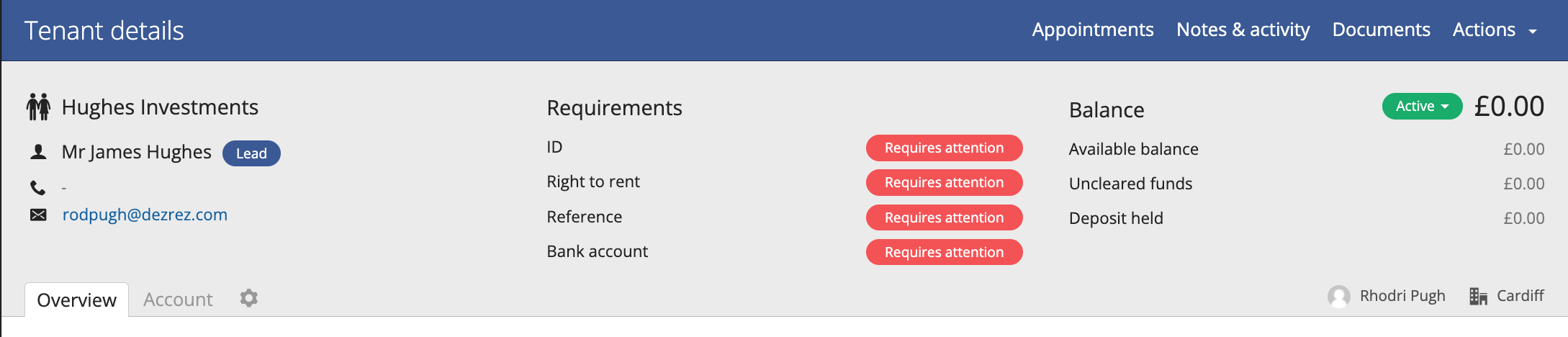This screenshot has width=1568, height=337.
Task: Click the email envelope icon
Action: tap(38, 215)
